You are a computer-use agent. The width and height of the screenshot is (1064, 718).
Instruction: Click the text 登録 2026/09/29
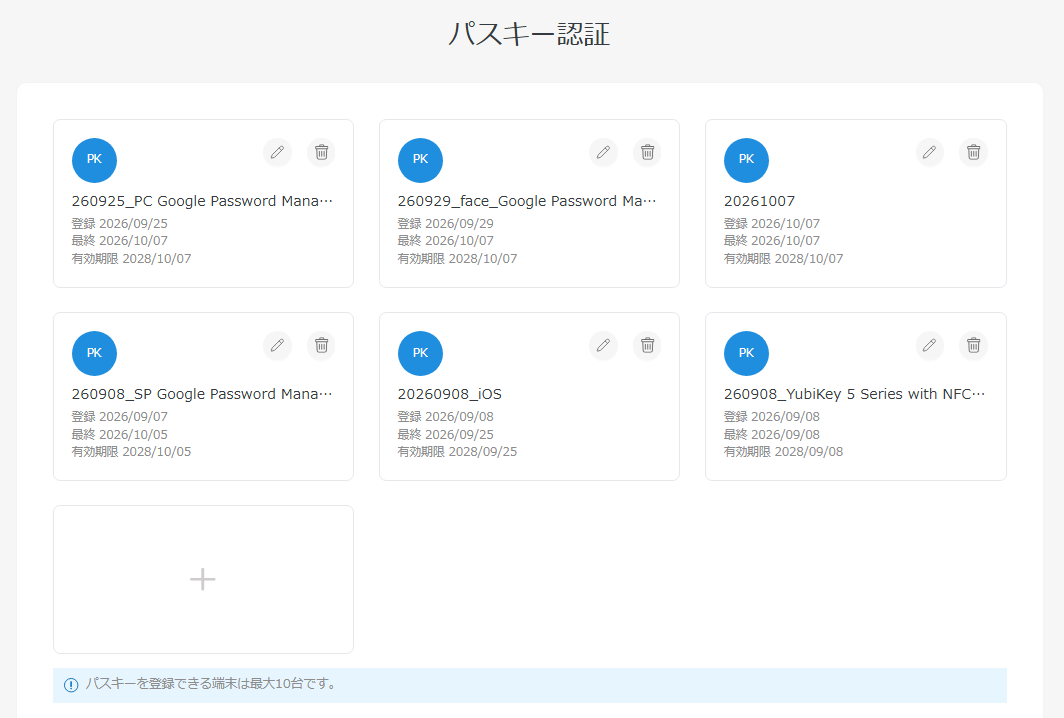[446, 223]
